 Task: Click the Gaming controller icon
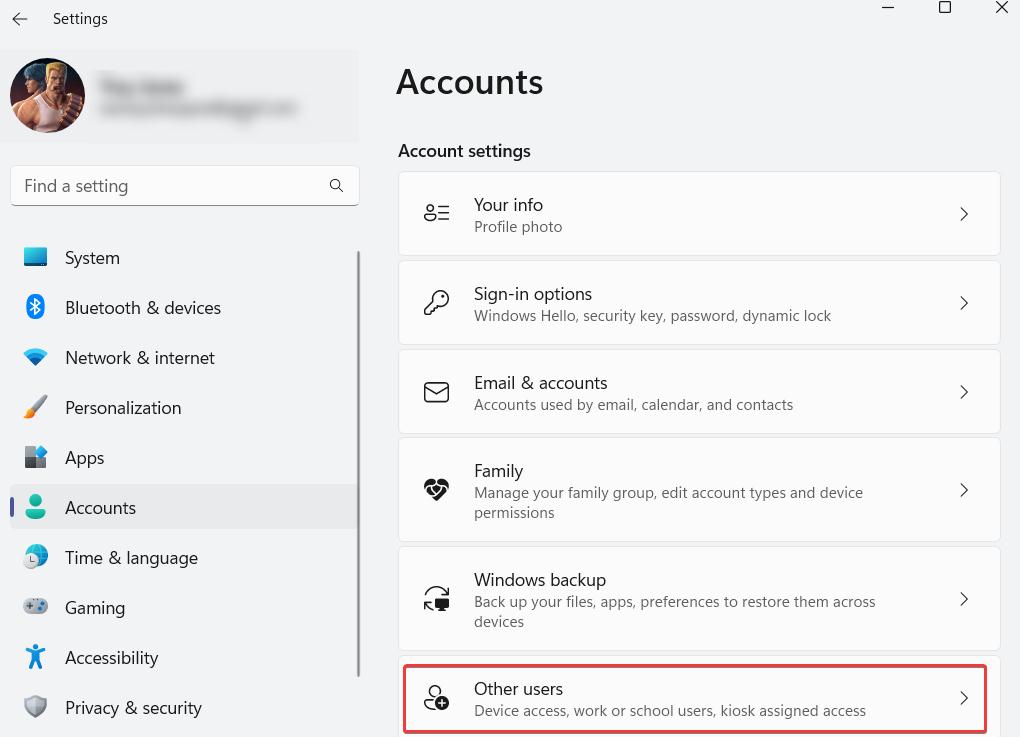[x=36, y=607]
